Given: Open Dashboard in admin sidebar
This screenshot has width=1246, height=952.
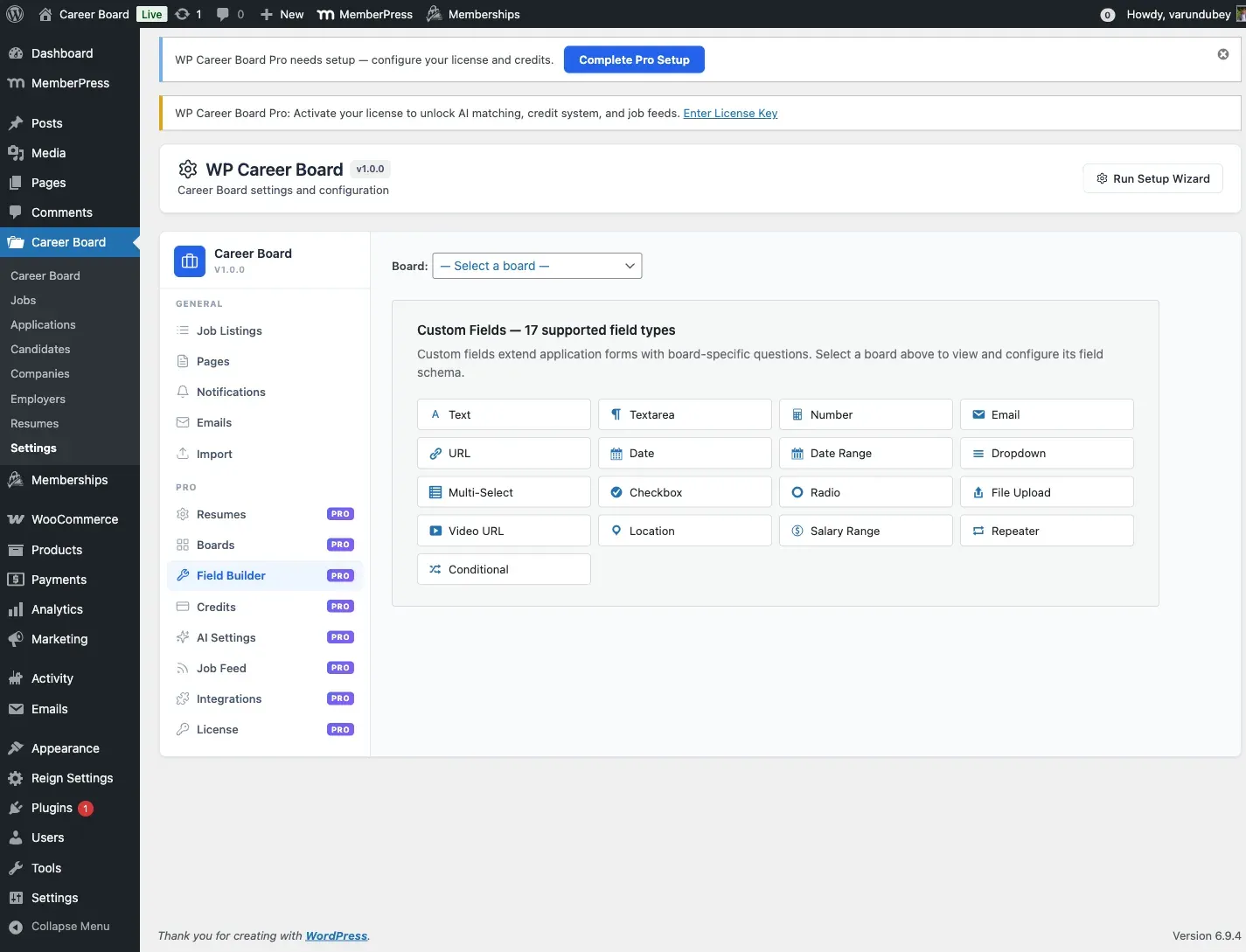Looking at the screenshot, I should point(70,53).
